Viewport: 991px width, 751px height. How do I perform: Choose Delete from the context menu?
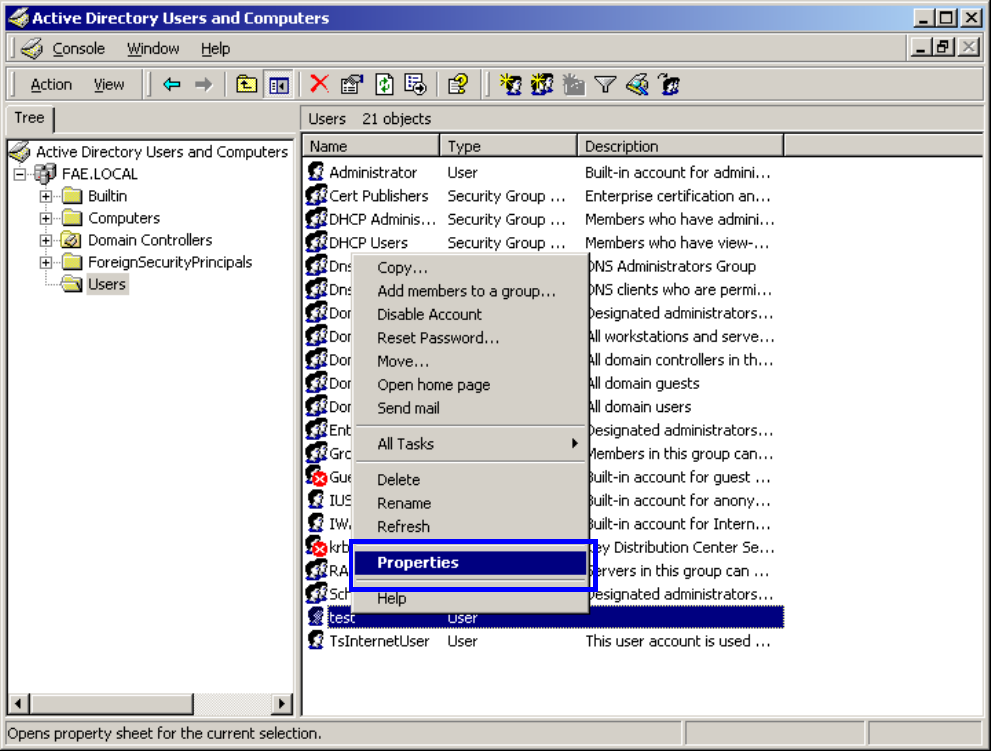[x=470, y=480]
